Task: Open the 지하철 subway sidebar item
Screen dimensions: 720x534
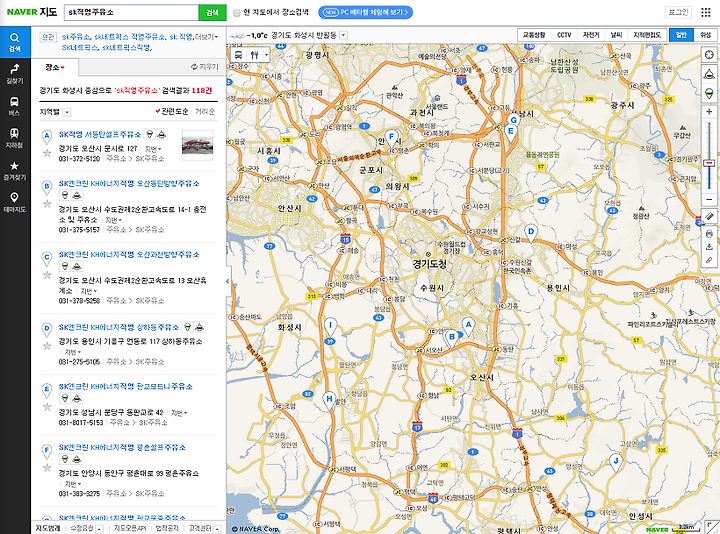Action: [x=15, y=138]
